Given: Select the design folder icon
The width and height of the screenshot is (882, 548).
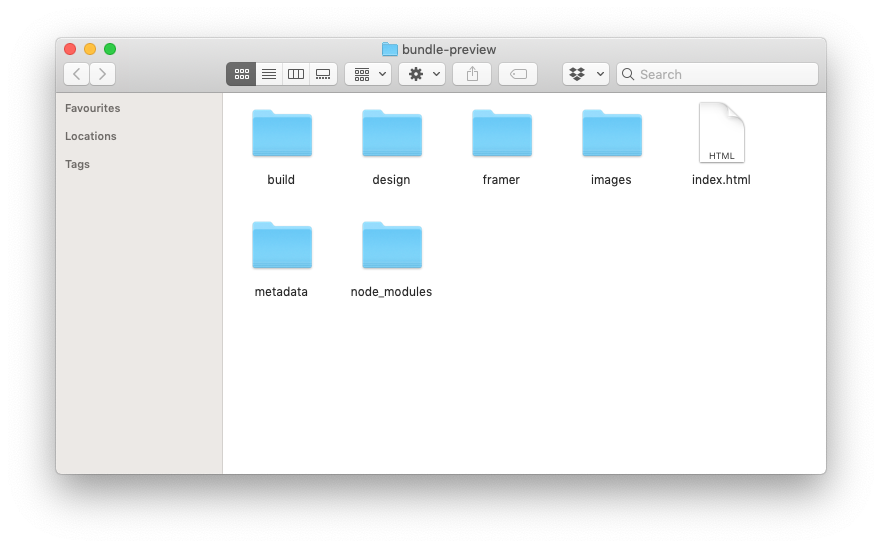Looking at the screenshot, I should click(392, 134).
